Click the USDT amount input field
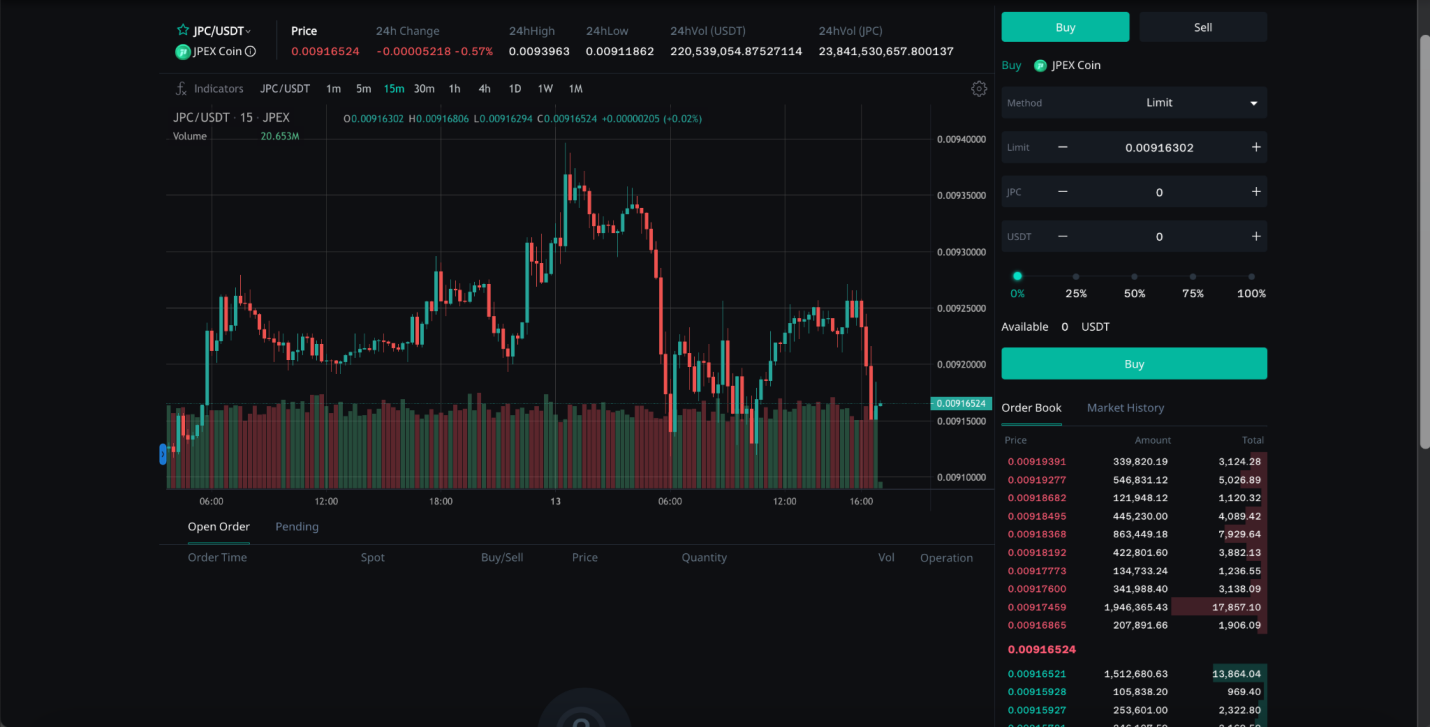Screen dimensions: 1430x727 coord(1159,236)
